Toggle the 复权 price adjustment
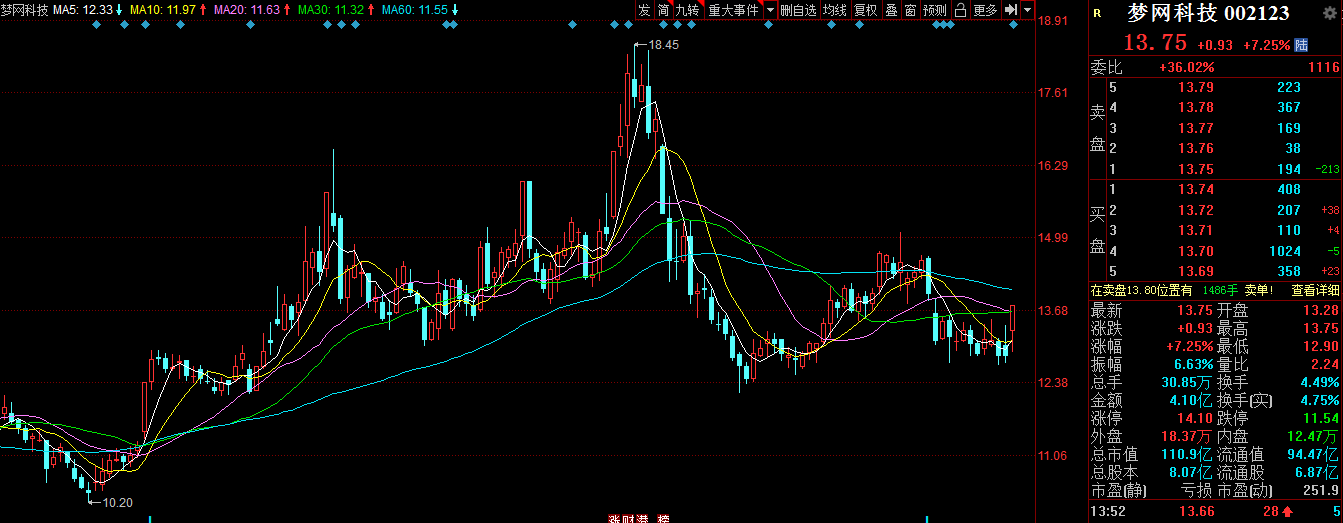 click(x=865, y=10)
